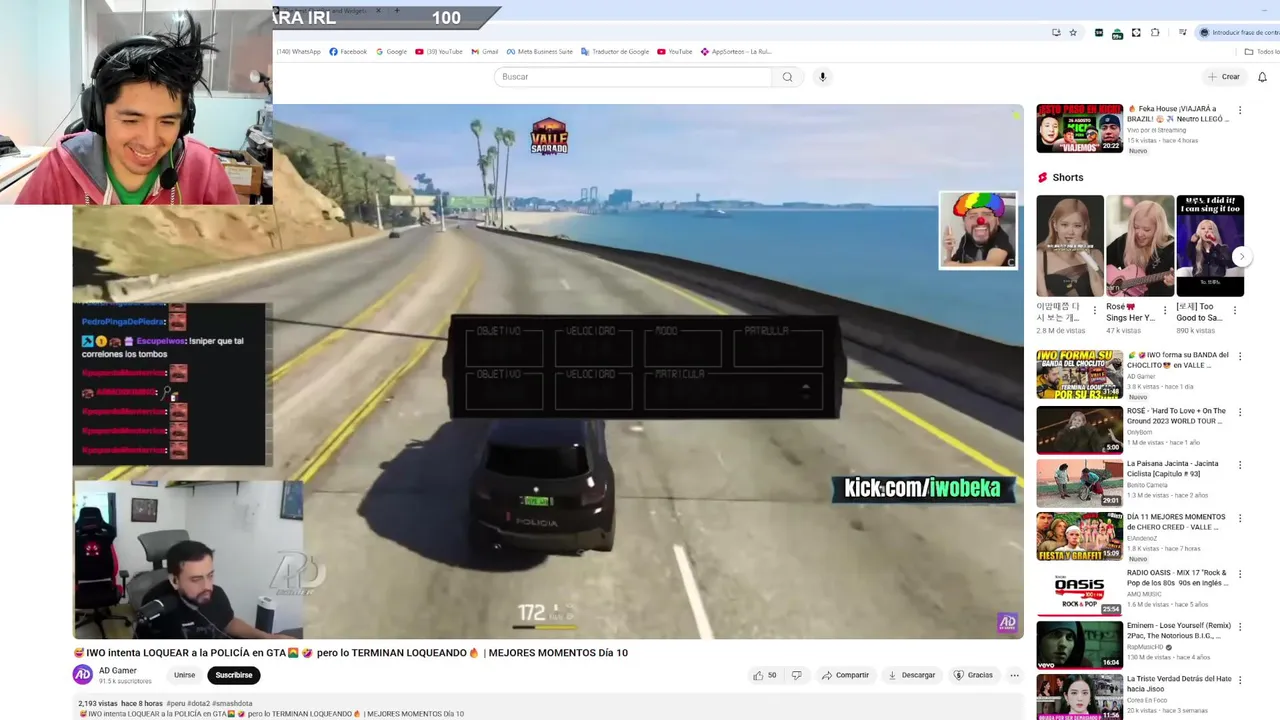This screenshot has height=720, width=1280.
Task: Open DÍA 11 MEJORES MOMENTOS video
Action: pyautogui.click(x=1079, y=537)
